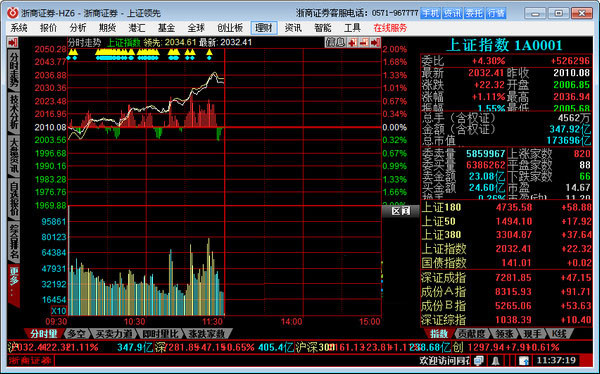Viewport: 600px width, 374px height.
Task: Click the 手机 button in the title bar
Action: pyautogui.click(x=430, y=13)
